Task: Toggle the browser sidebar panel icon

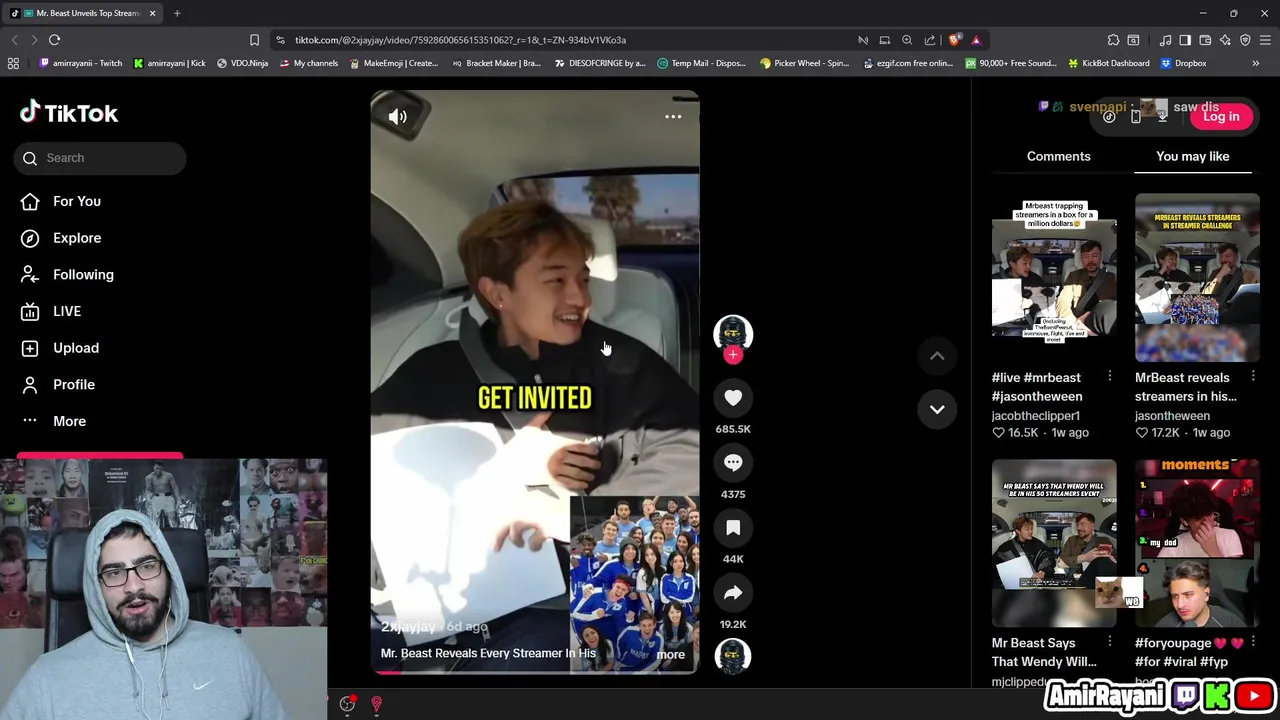Action: tap(1185, 40)
